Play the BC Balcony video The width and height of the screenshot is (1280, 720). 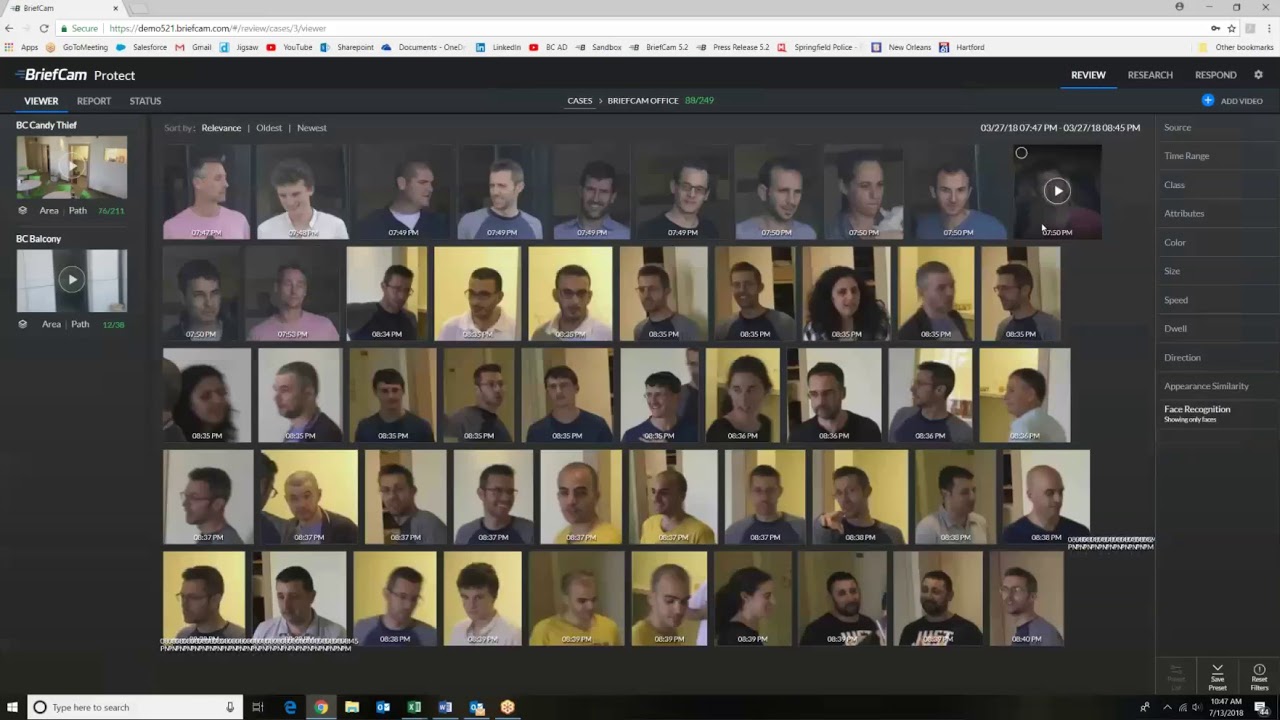[71, 280]
